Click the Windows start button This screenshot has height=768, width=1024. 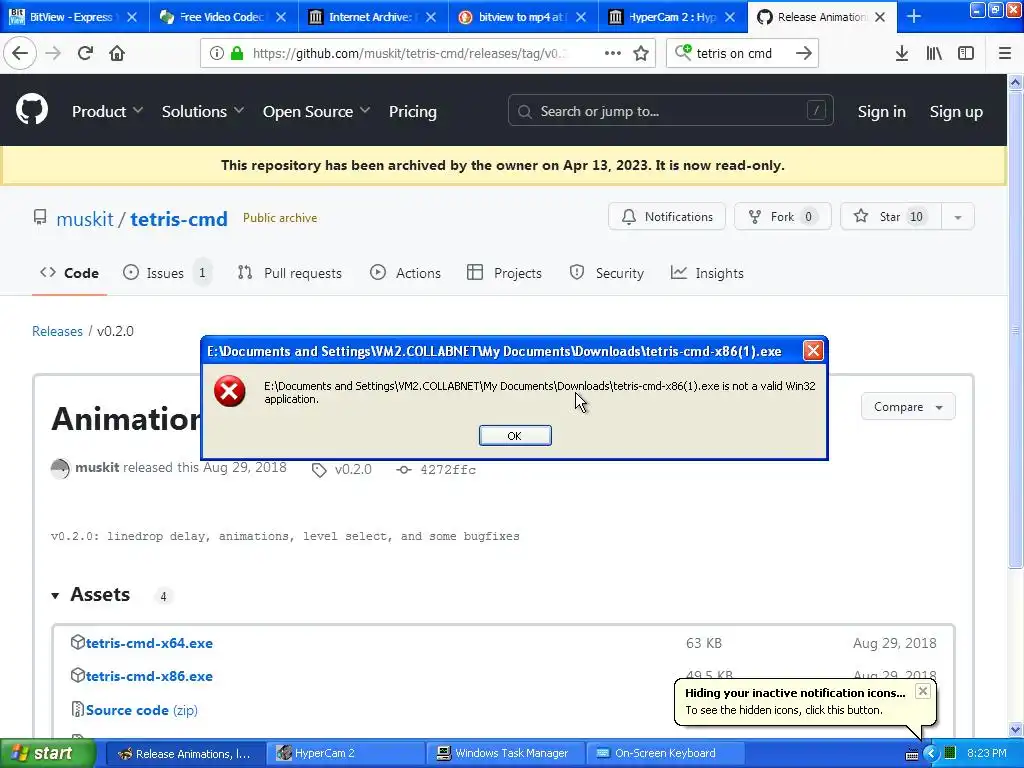(48, 753)
